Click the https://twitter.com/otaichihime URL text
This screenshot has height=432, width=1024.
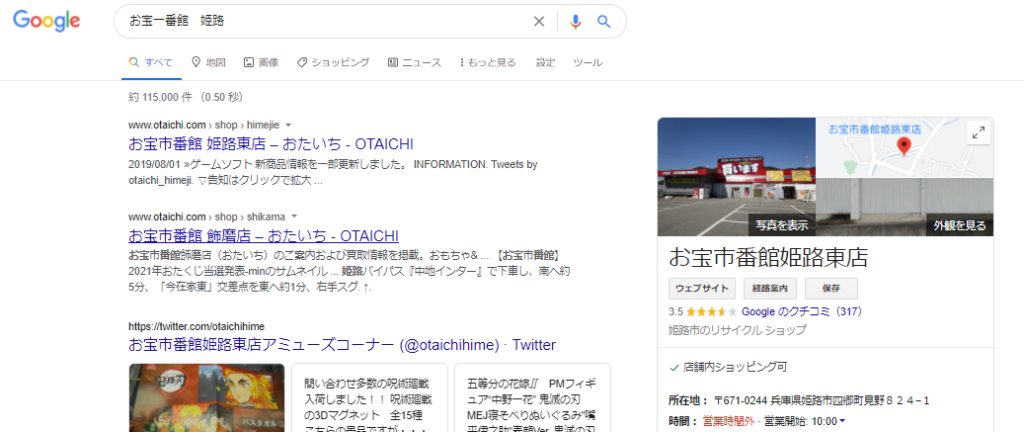point(197,326)
